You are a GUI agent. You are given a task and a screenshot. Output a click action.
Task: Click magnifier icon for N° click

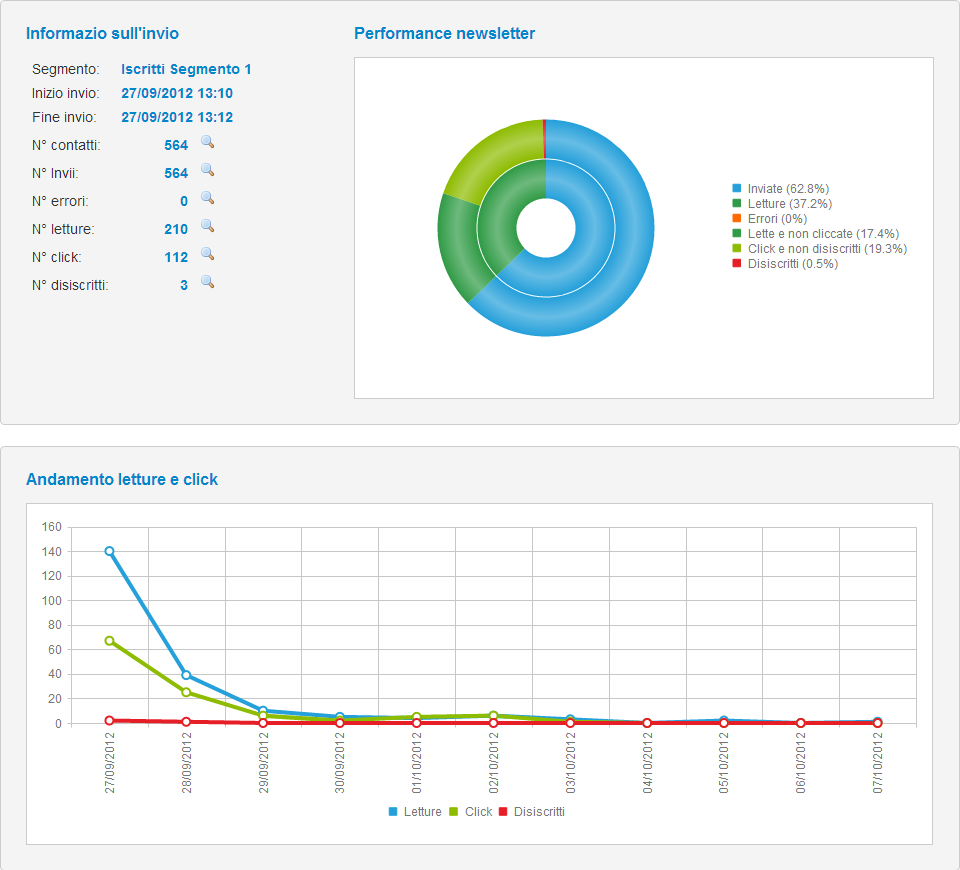208,254
